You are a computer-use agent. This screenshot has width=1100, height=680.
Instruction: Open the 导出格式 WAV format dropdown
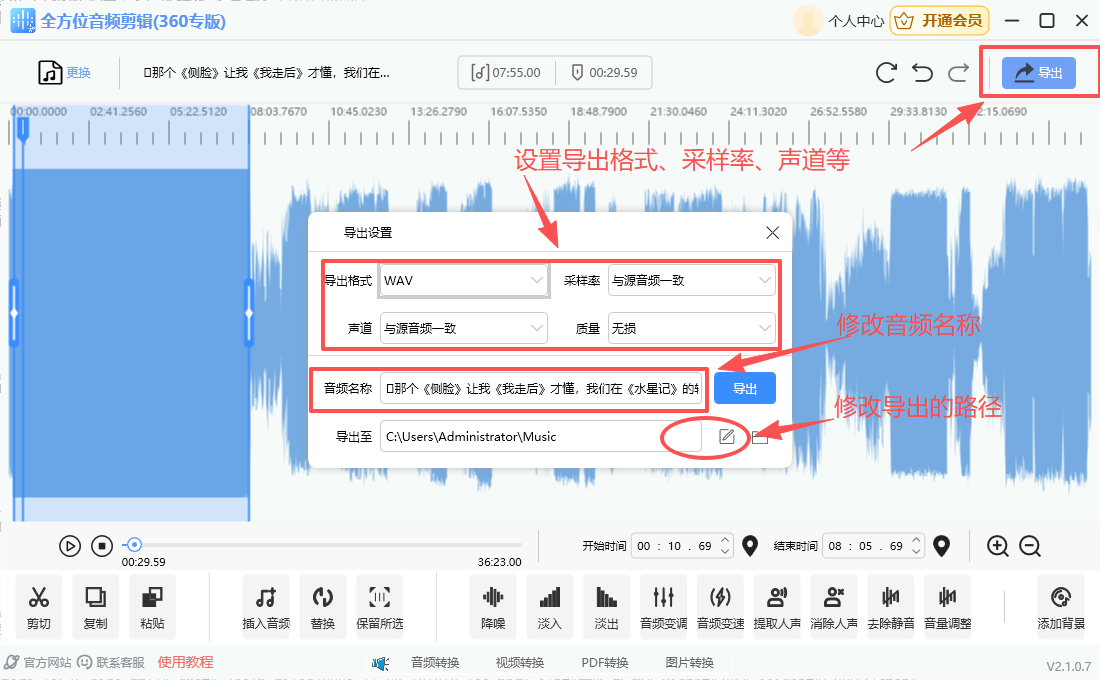tap(463, 280)
